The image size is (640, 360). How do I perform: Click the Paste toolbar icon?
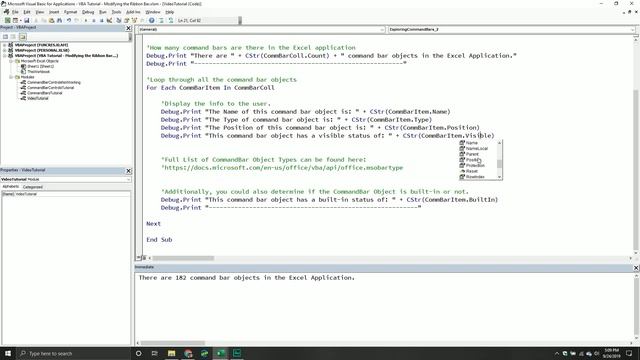pos(51,20)
